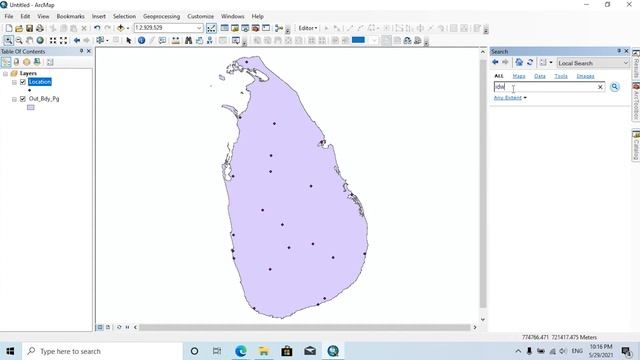Filter search results by Data

point(540,76)
